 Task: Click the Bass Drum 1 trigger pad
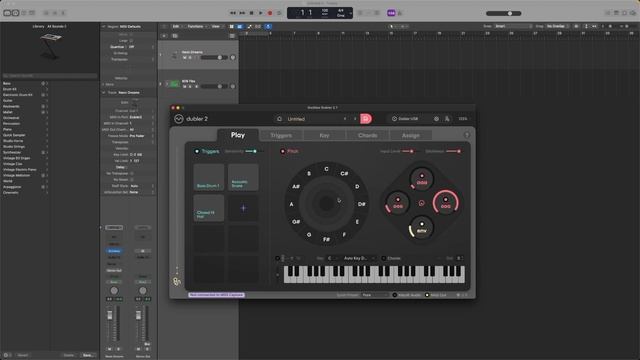click(209, 177)
